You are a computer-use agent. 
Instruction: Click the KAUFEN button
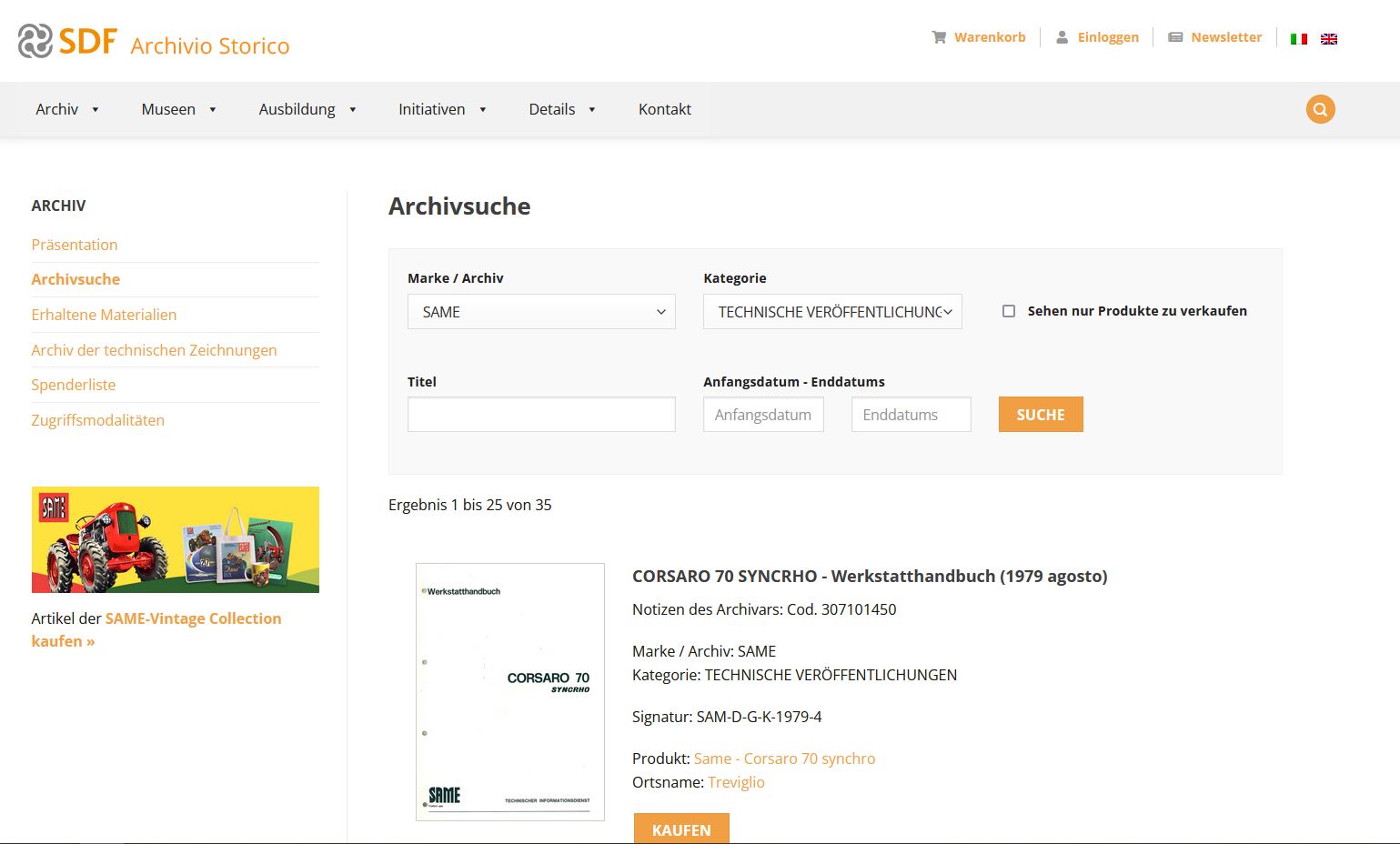tap(680, 829)
